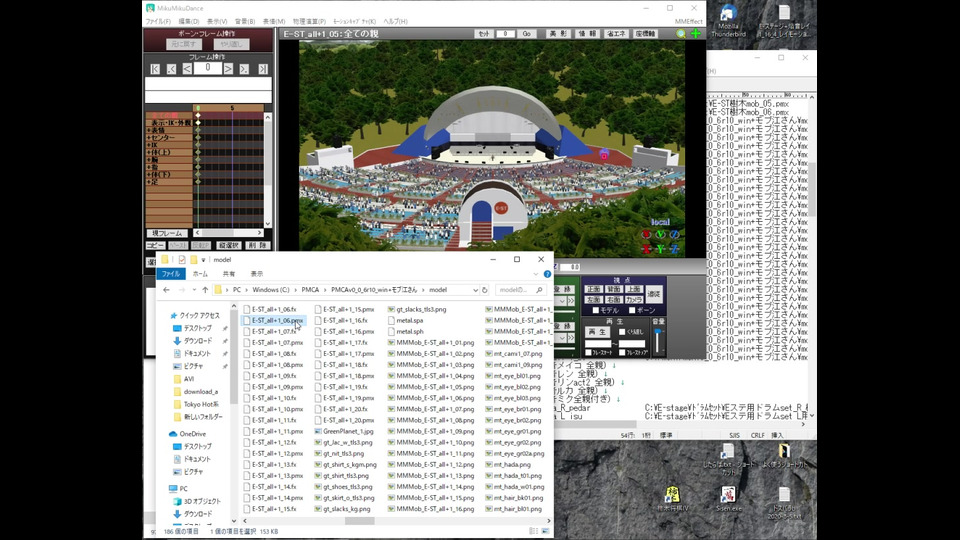Jump to last frame in MMD frame controls

pos(263,69)
